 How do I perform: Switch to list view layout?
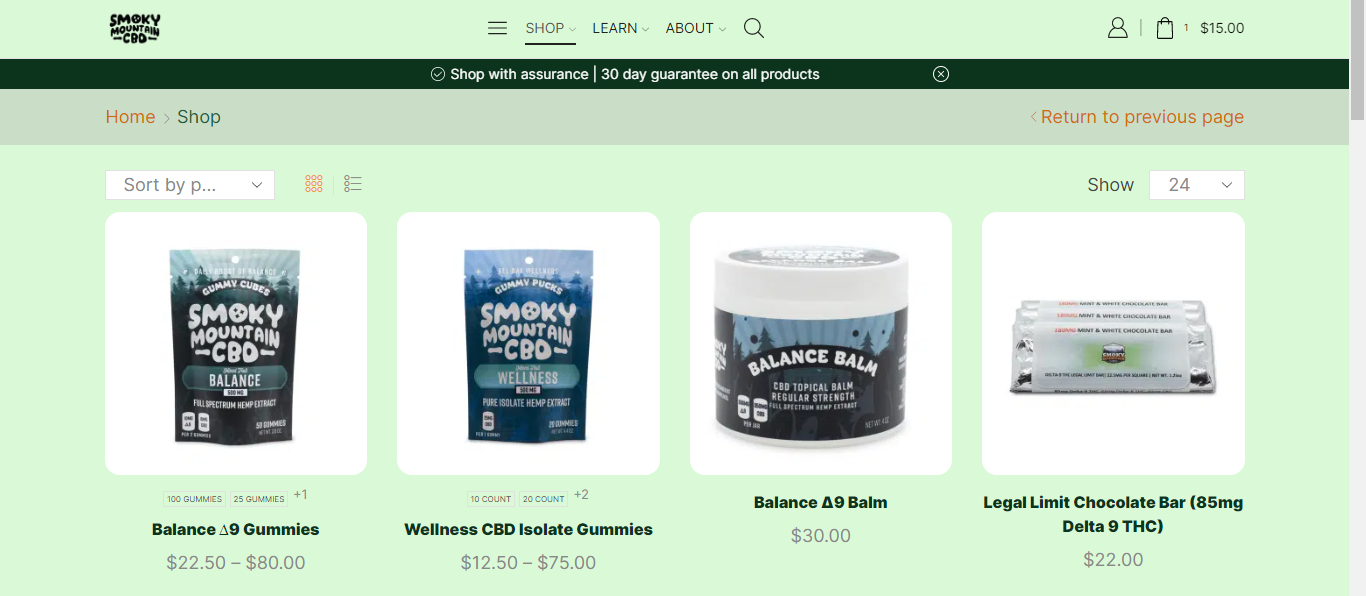pyautogui.click(x=353, y=184)
